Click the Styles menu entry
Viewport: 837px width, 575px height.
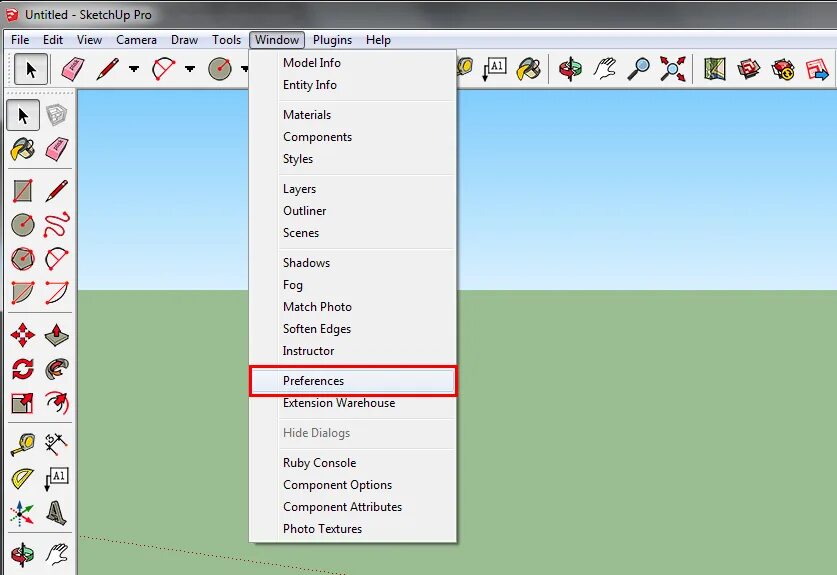pyautogui.click(x=353, y=159)
